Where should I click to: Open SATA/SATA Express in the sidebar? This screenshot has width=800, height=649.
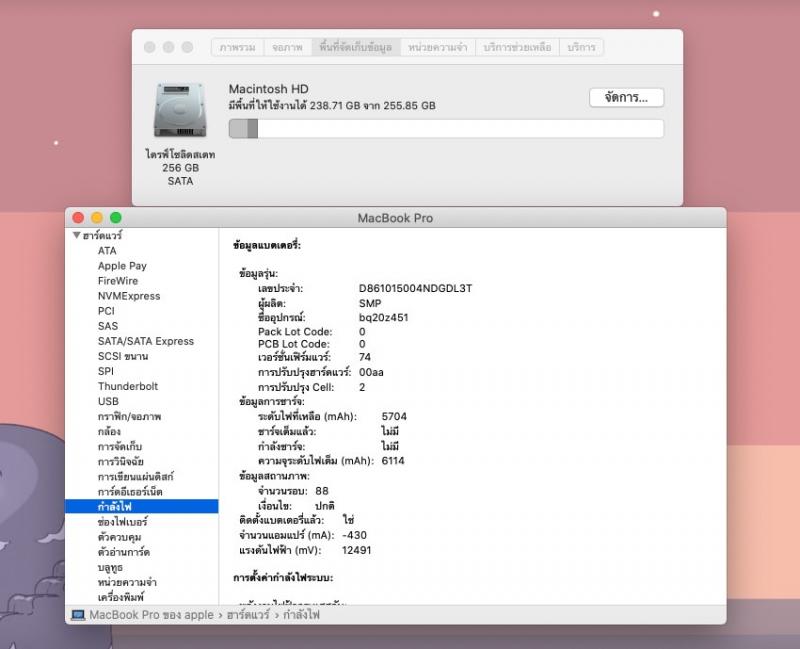coord(146,341)
